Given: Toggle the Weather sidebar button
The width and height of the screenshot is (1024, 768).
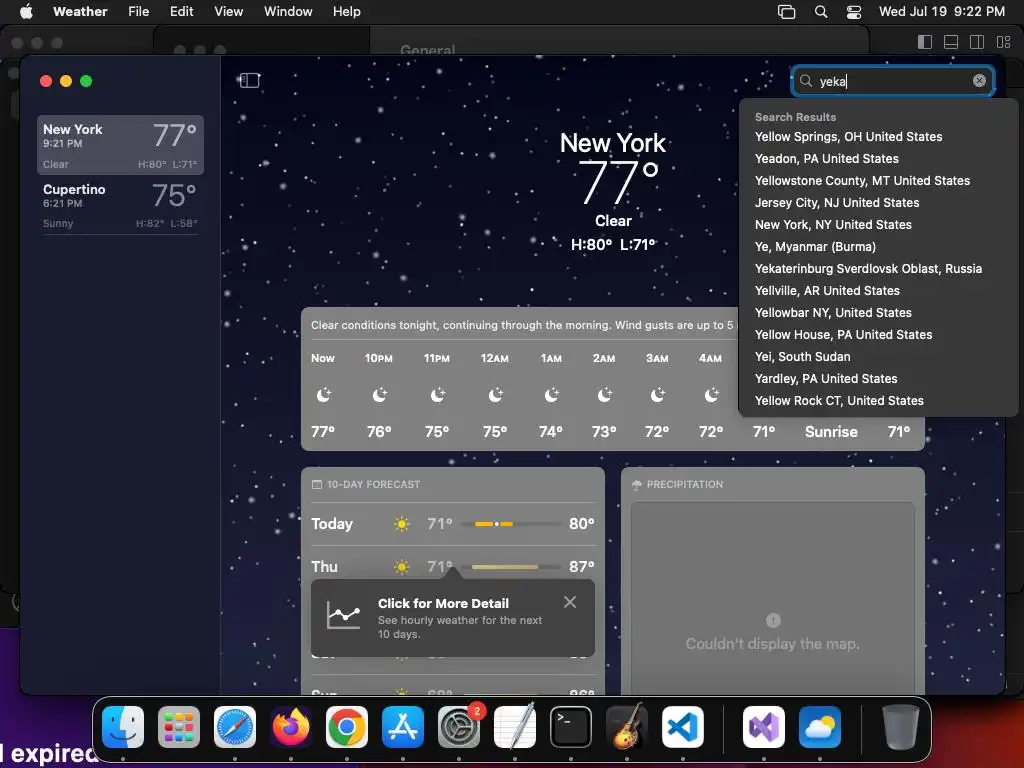Looking at the screenshot, I should pyautogui.click(x=249, y=80).
